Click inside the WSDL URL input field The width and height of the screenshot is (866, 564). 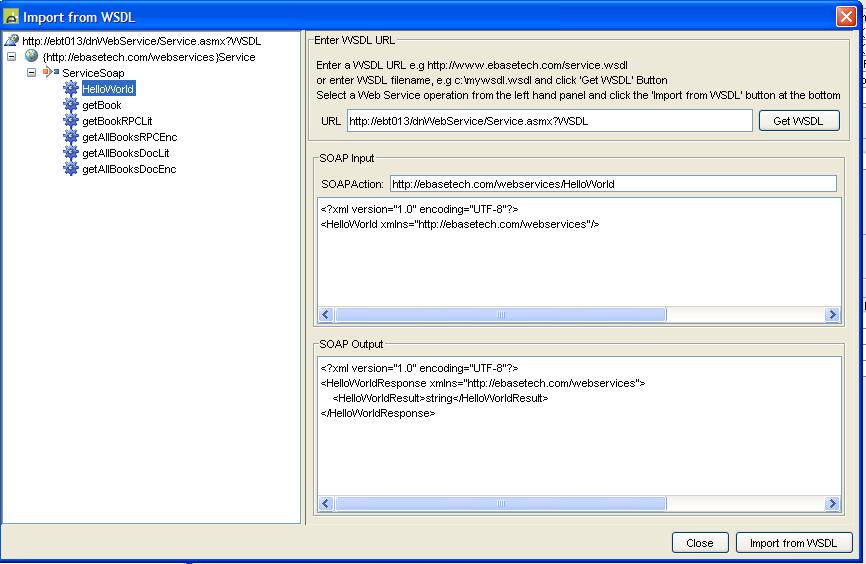tap(548, 121)
